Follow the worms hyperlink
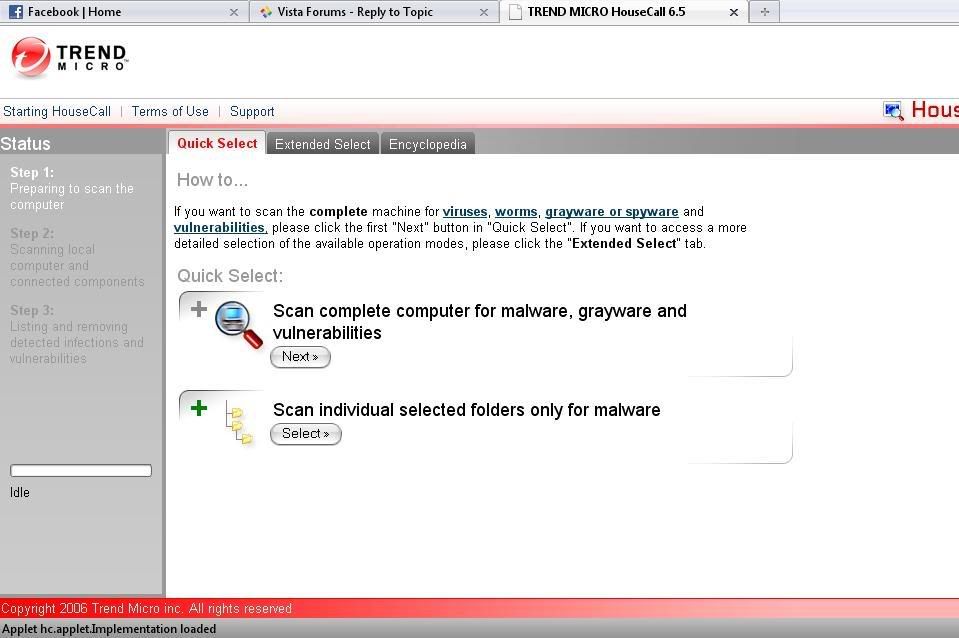The width and height of the screenshot is (959, 638). tap(516, 212)
